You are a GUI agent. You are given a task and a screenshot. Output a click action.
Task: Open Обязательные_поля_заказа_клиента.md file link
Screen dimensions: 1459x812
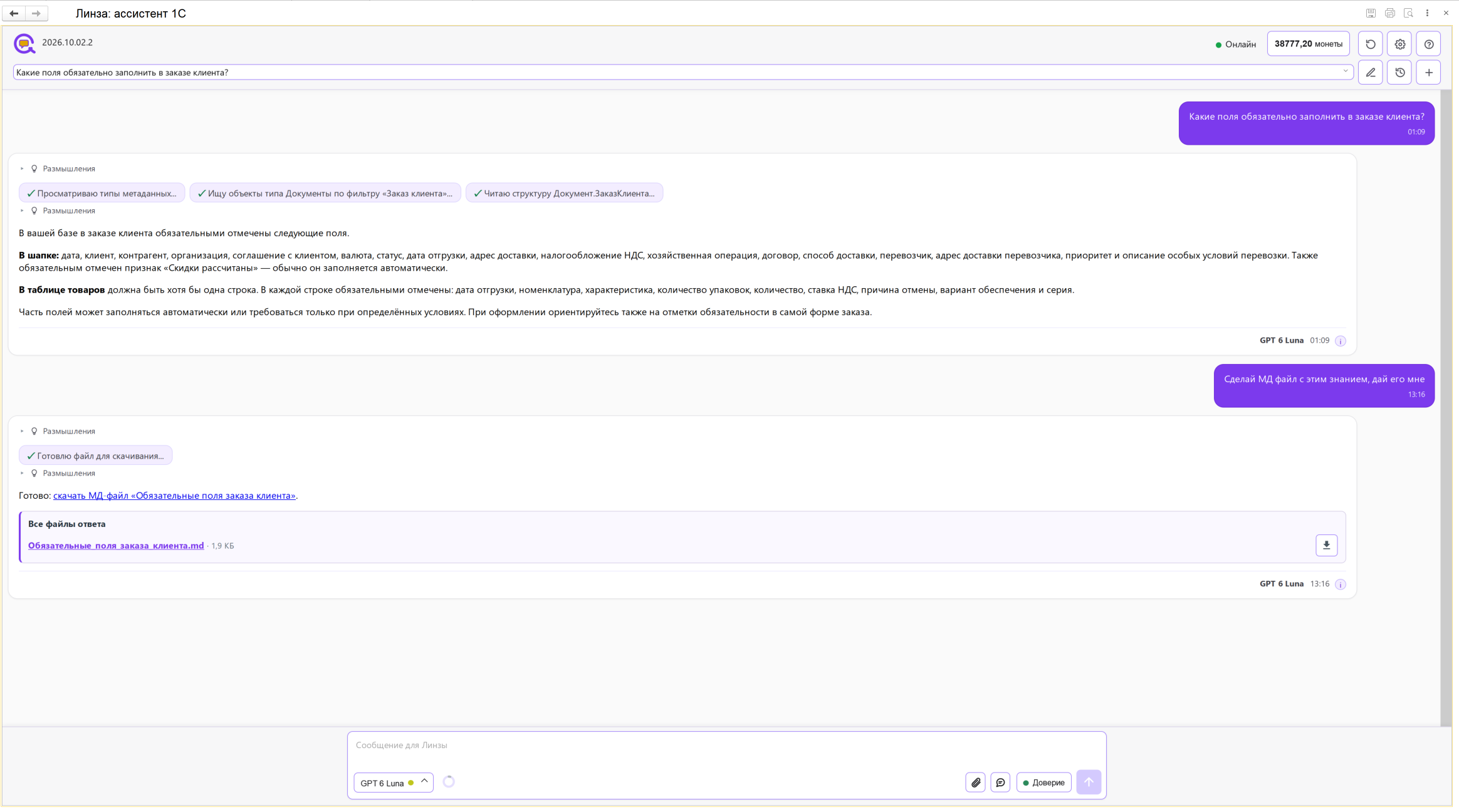point(116,546)
